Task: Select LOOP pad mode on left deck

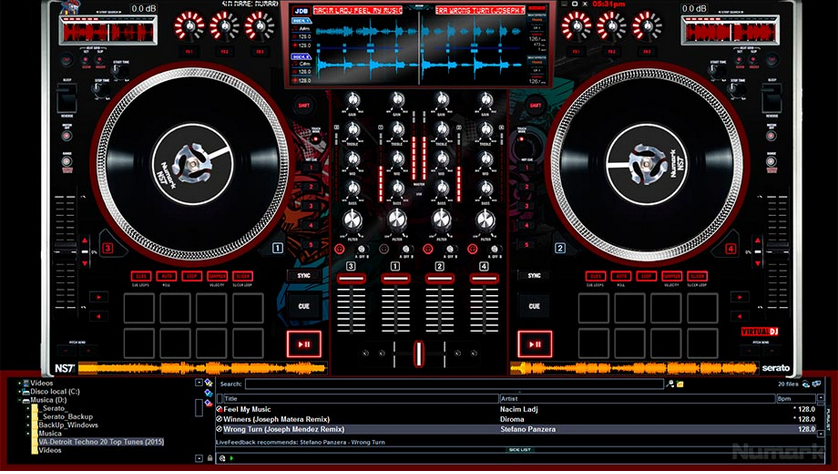Action: (191, 276)
